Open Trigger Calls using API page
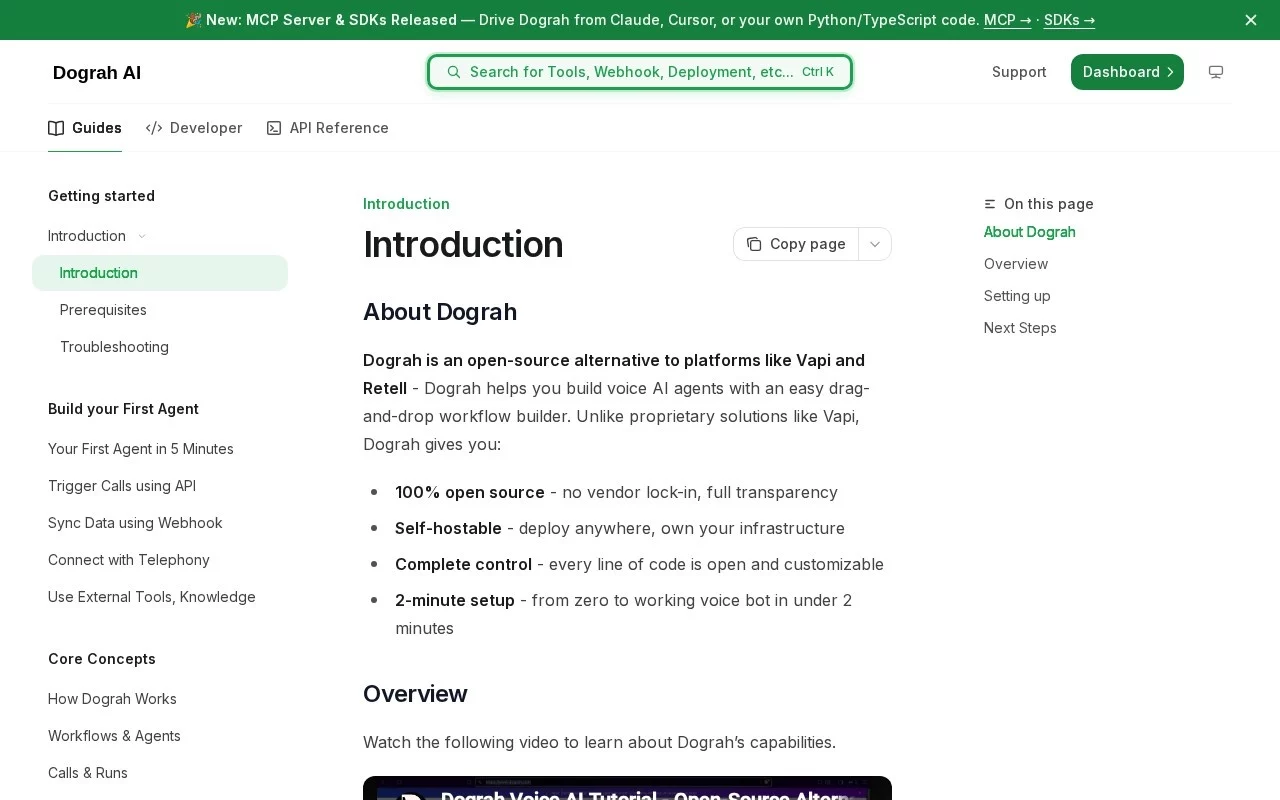1280x800 pixels. click(122, 486)
